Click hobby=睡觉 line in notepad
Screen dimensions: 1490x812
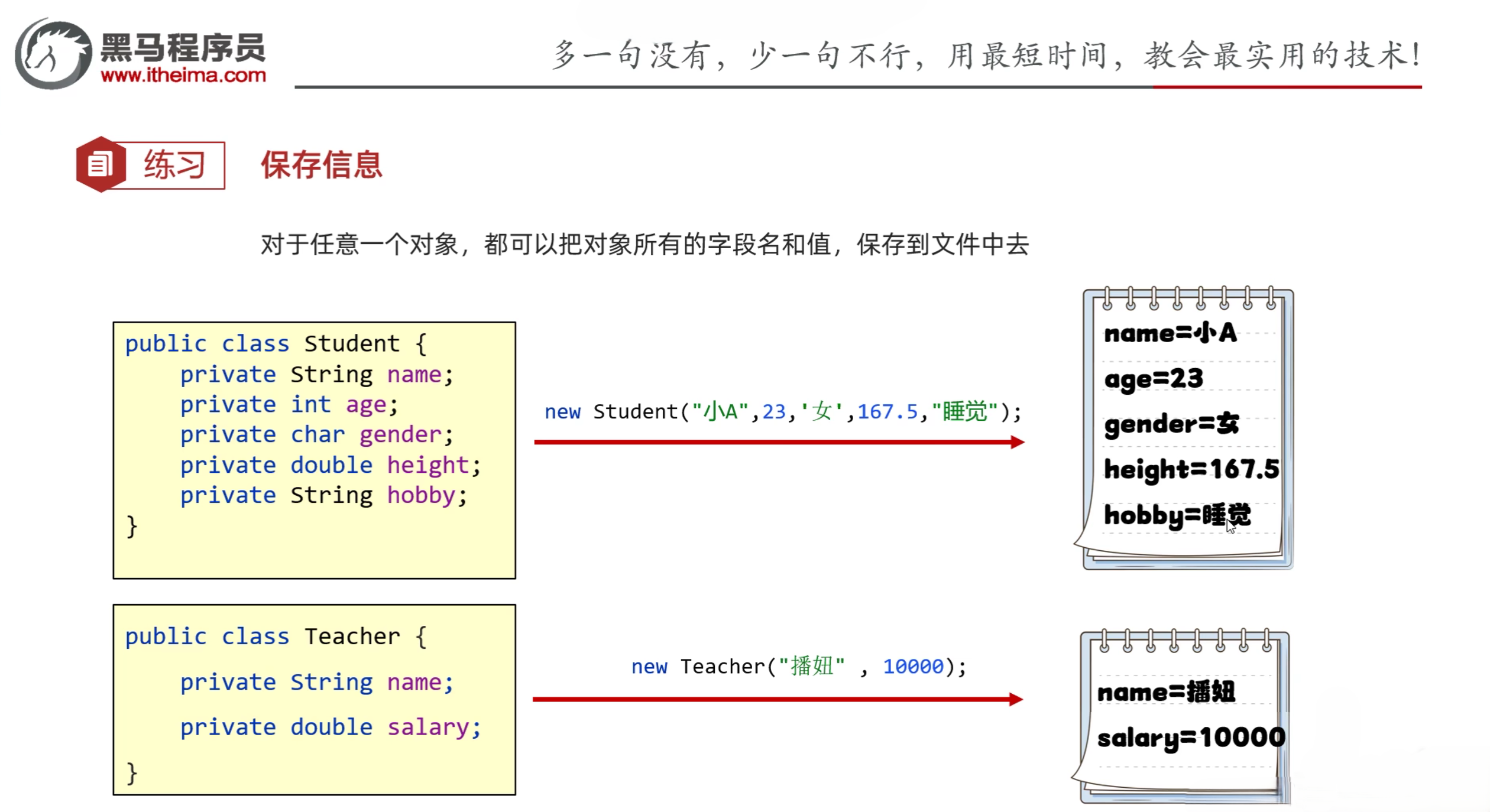tap(1177, 515)
